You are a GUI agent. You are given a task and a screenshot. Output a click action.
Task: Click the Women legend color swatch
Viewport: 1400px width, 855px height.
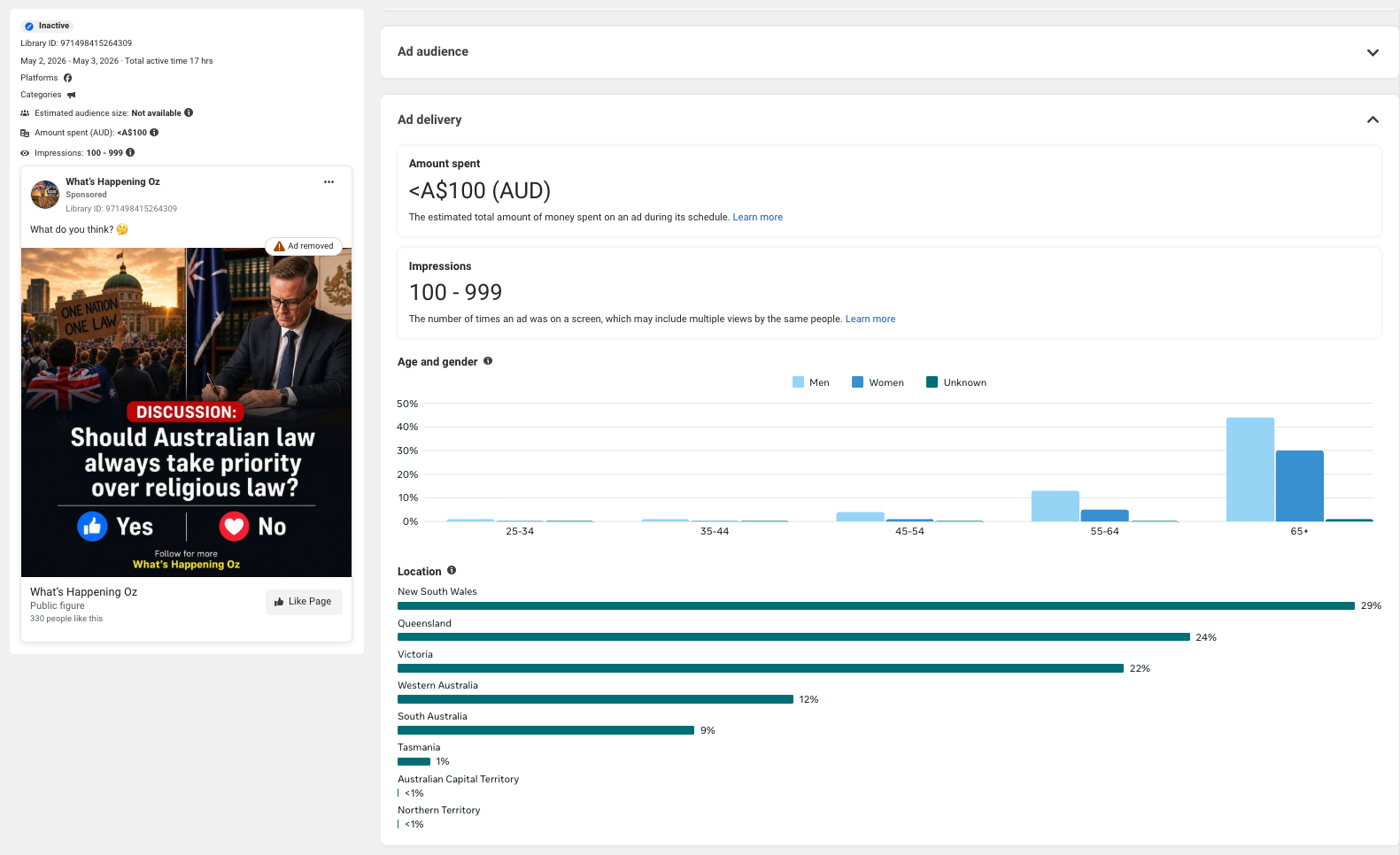857,382
